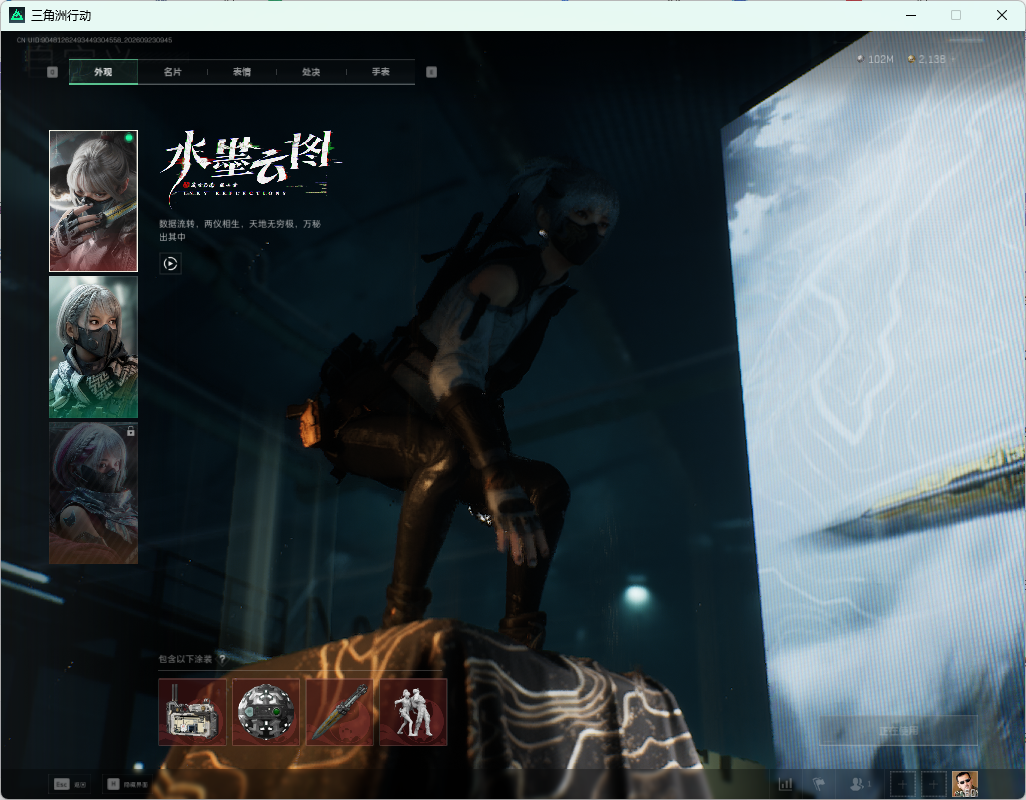Click the help question mark beside 包含以下涂装

click(x=222, y=659)
